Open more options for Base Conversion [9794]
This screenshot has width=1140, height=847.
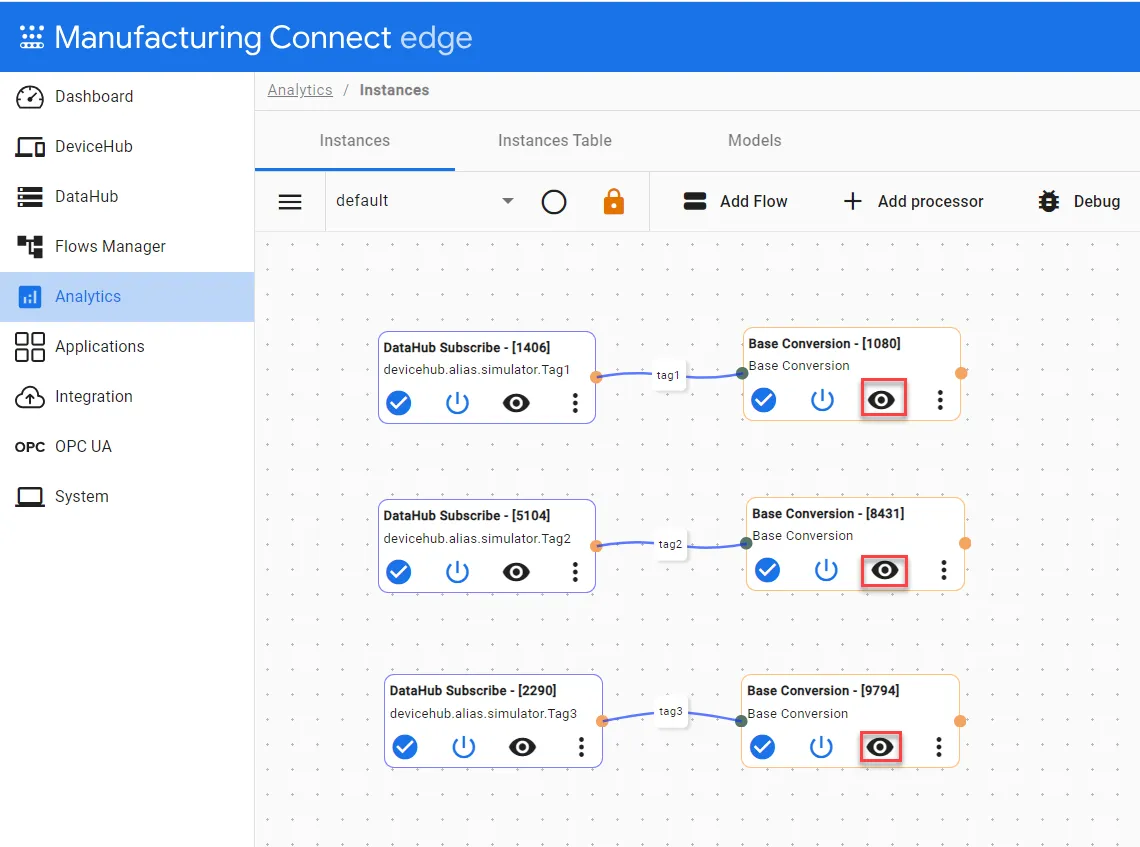[939, 747]
